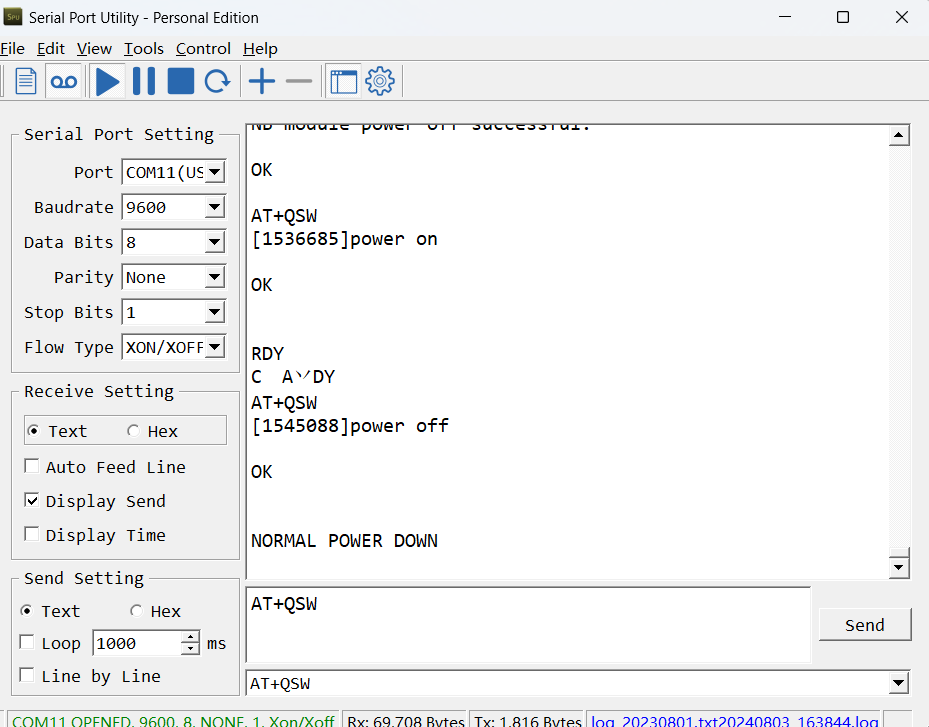Viewport: 929px width, 727px height.
Task: Click the Tx bytes counter in status bar
Action: pos(528,720)
